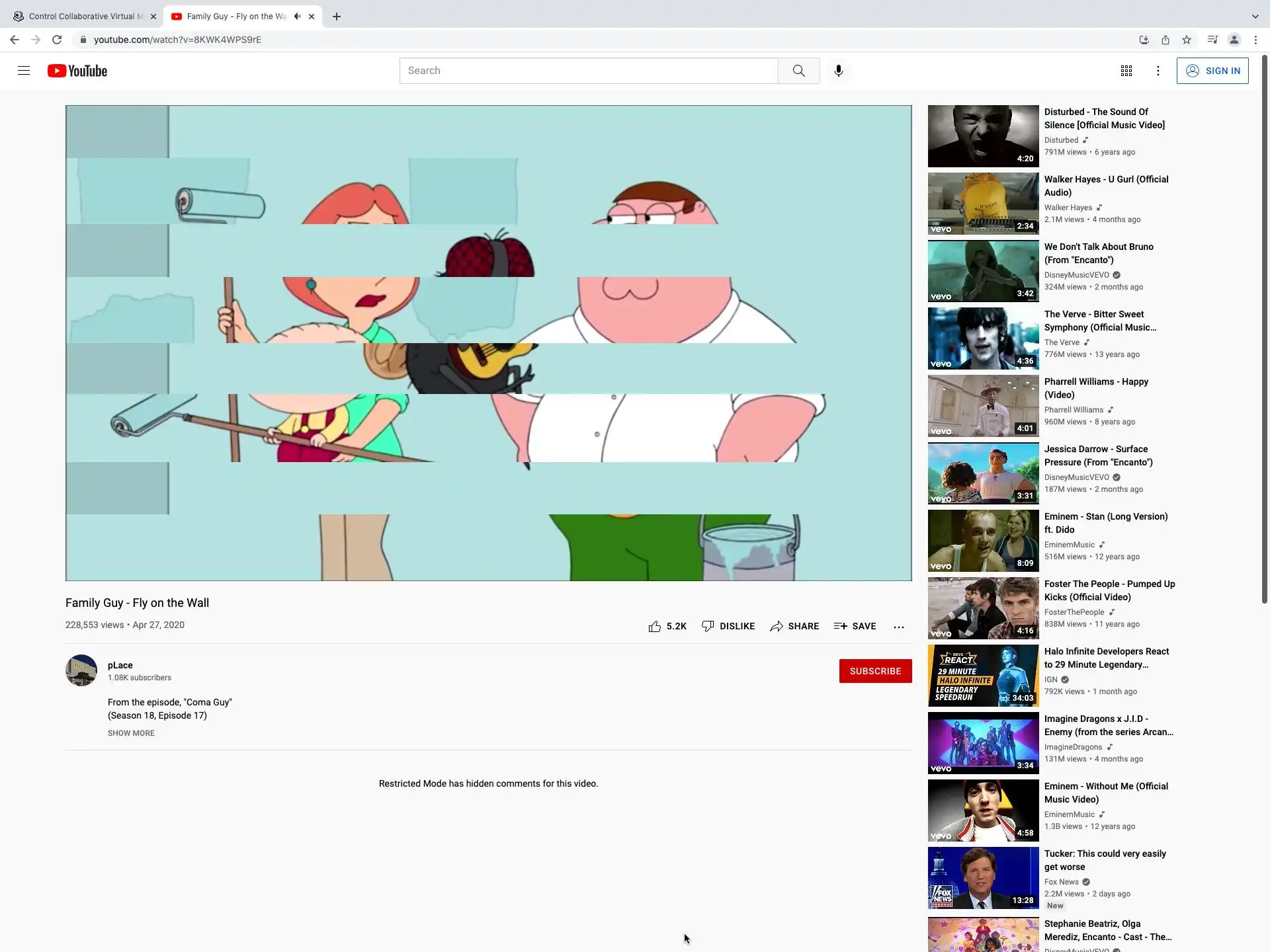Click the red SUBSCRIBE button
This screenshot has width=1270, height=952.
875,671
